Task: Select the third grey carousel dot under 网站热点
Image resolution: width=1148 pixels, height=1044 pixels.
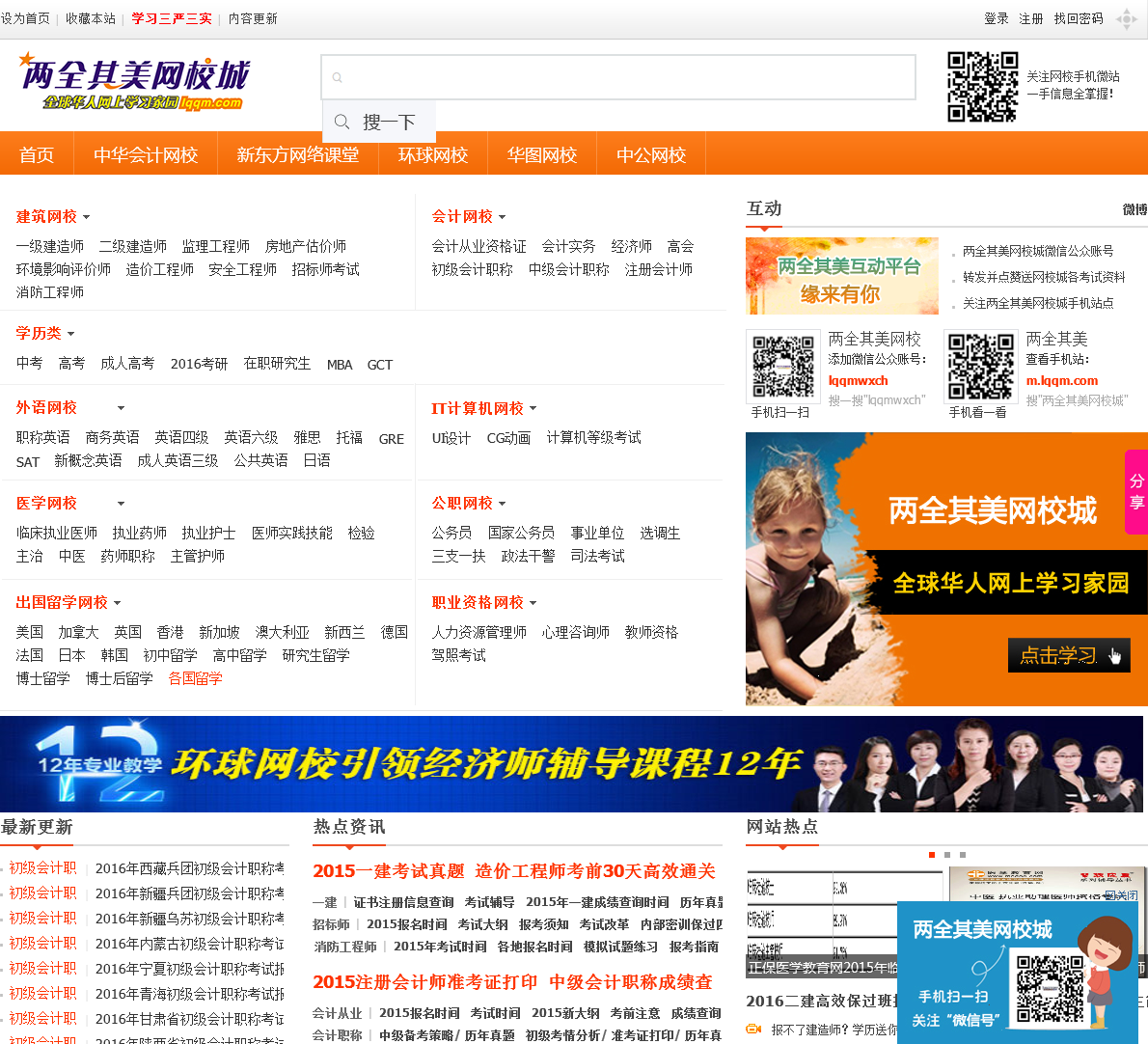Action: pyautogui.click(x=963, y=854)
